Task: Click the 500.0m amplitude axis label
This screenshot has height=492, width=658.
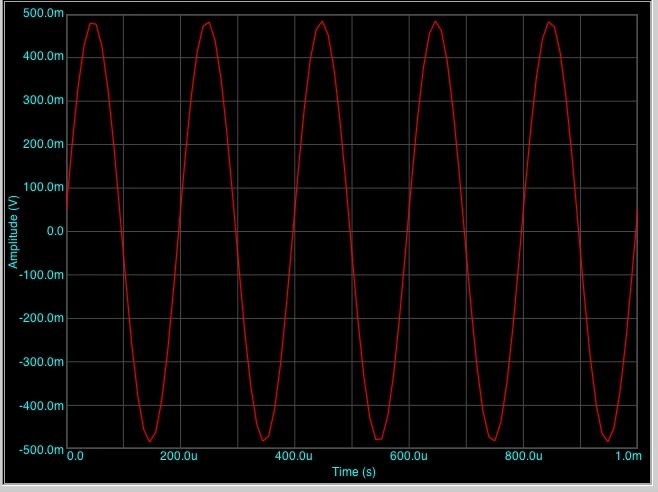Action: coord(43,13)
